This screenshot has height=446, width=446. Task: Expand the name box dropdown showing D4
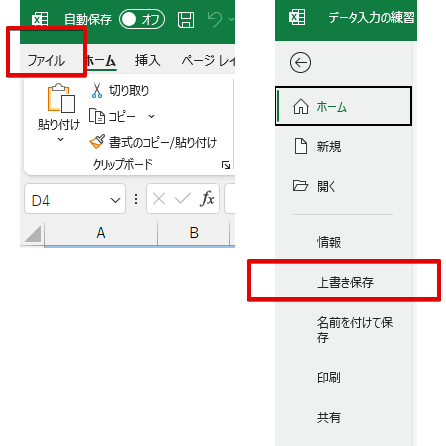(x=115, y=200)
